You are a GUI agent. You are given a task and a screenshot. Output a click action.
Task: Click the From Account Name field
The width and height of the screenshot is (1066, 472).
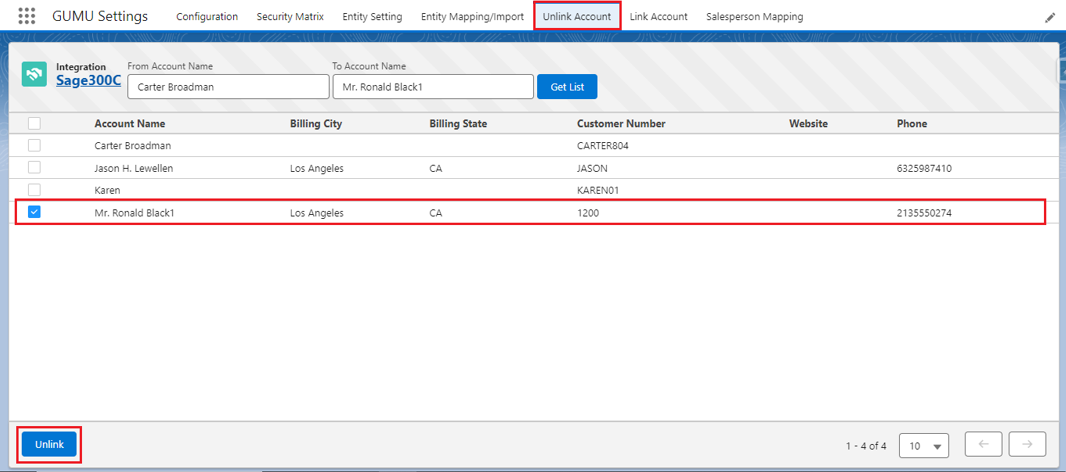tap(228, 87)
